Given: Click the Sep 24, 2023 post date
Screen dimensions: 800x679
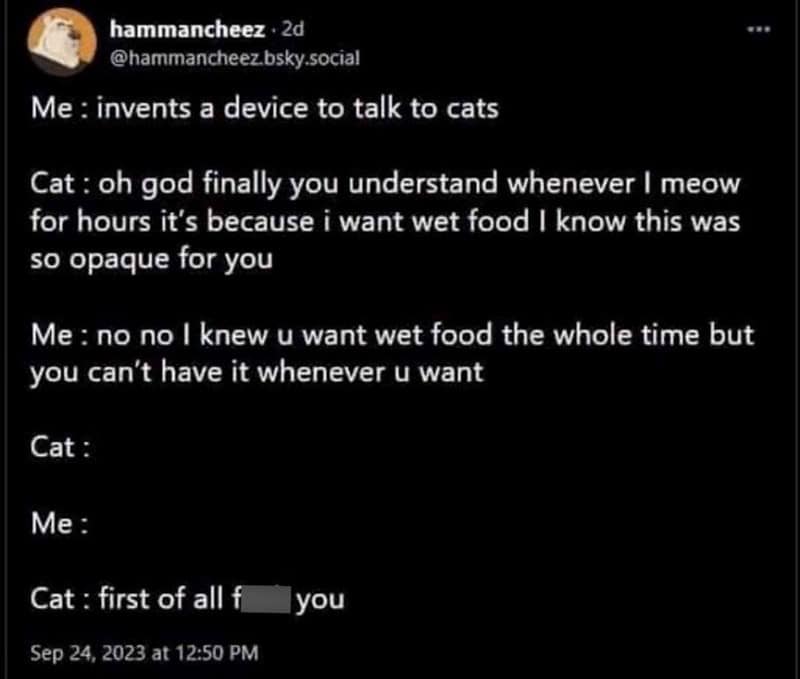Looking at the screenshot, I should pyautogui.click(x=89, y=653).
